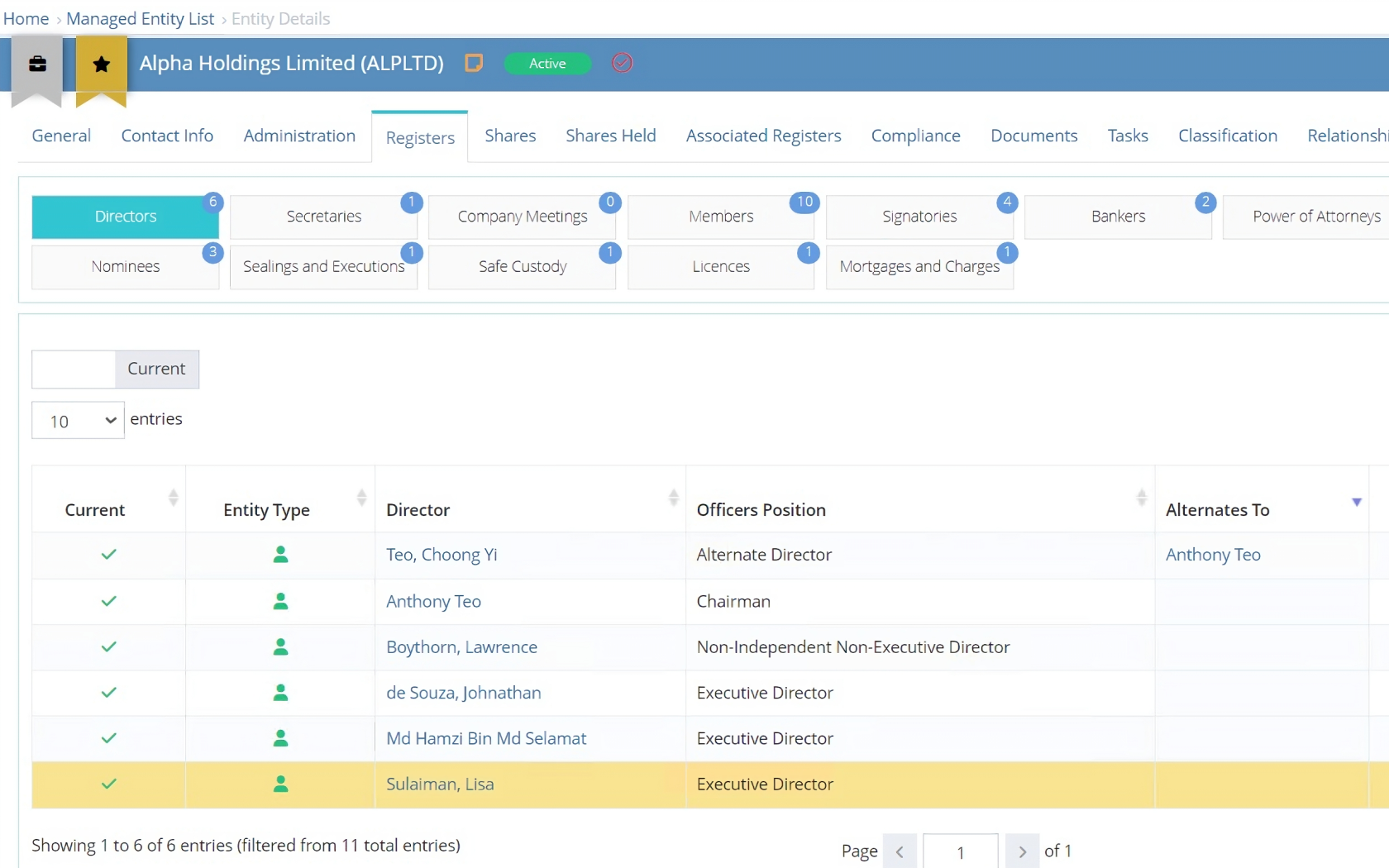Go to previous page arrow

coord(900,851)
